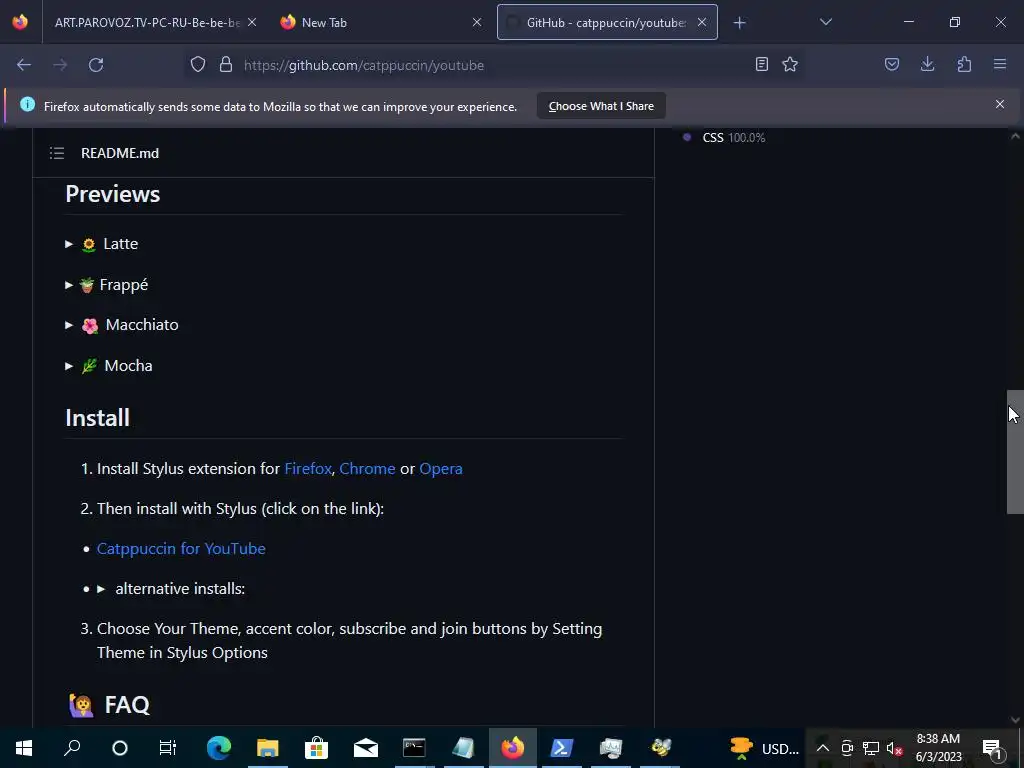This screenshot has height=768, width=1024.
Task: Open the extensions puzzle icon
Action: point(964,64)
